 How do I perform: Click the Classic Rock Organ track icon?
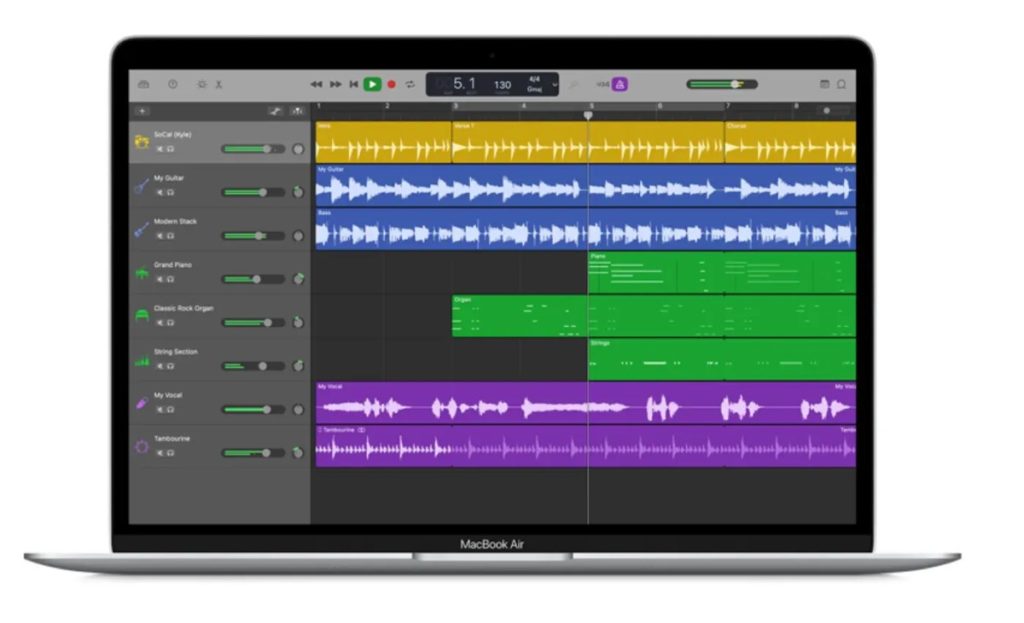pyautogui.click(x=142, y=316)
